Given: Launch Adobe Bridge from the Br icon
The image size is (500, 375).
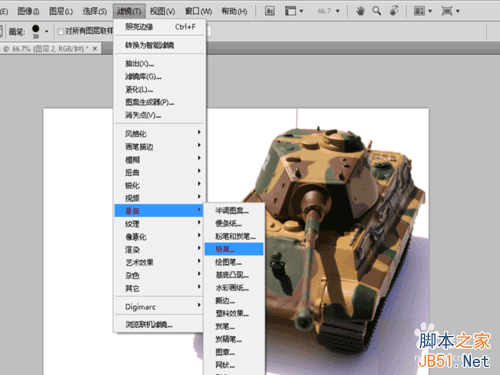Looking at the screenshot, I should tap(270, 11).
